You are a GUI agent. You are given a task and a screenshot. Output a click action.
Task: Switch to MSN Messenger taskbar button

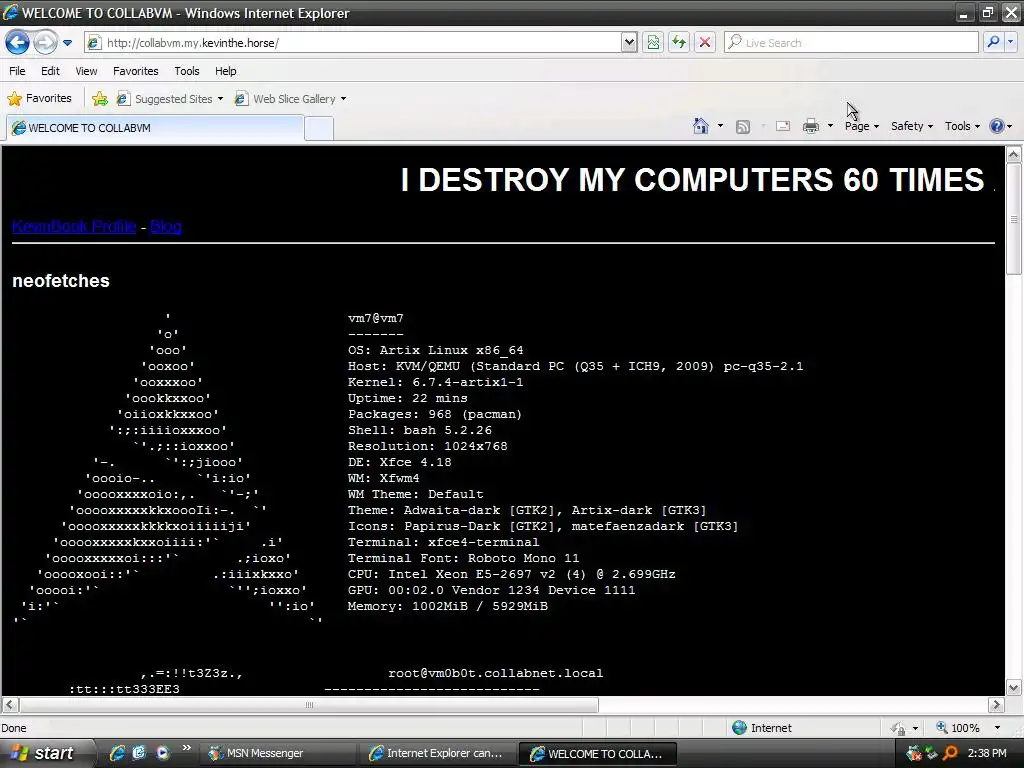[x=277, y=754]
